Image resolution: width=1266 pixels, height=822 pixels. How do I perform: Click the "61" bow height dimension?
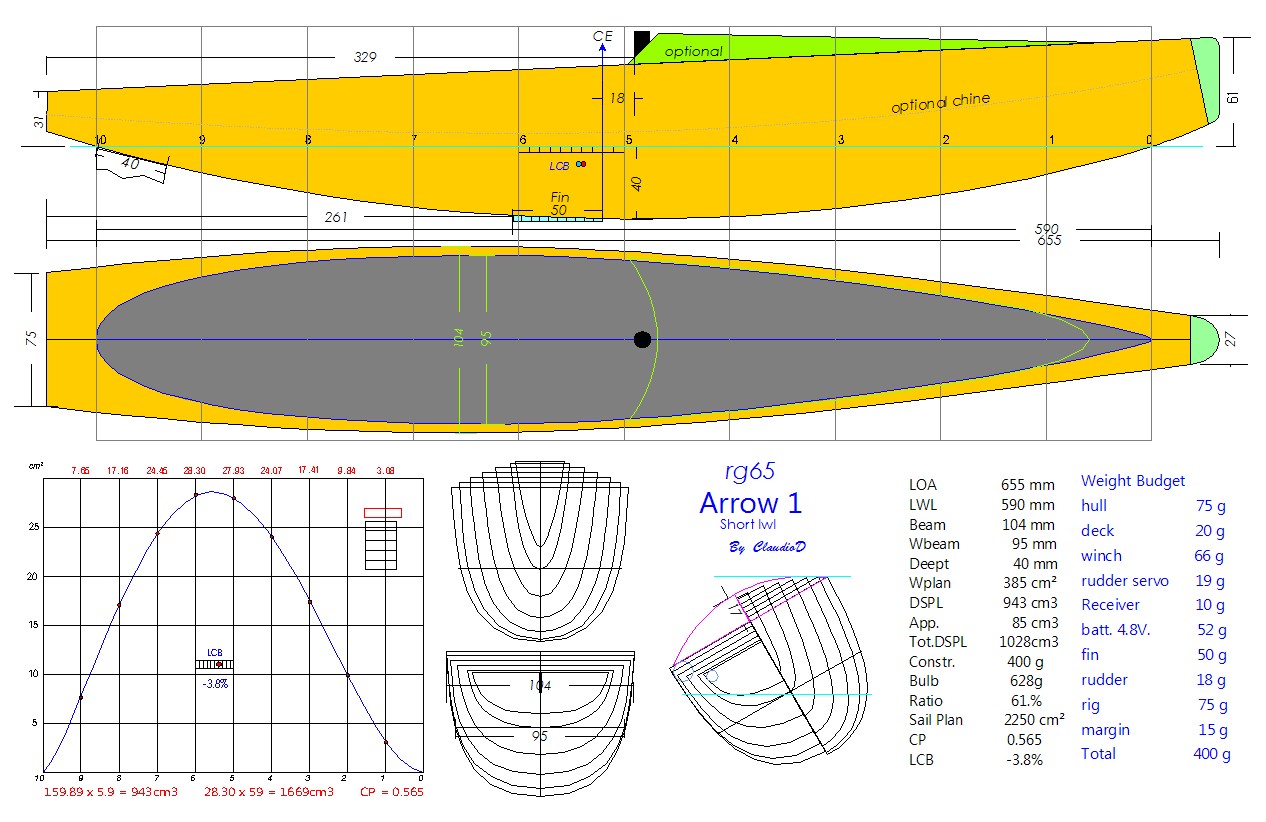pyautogui.click(x=1233, y=97)
